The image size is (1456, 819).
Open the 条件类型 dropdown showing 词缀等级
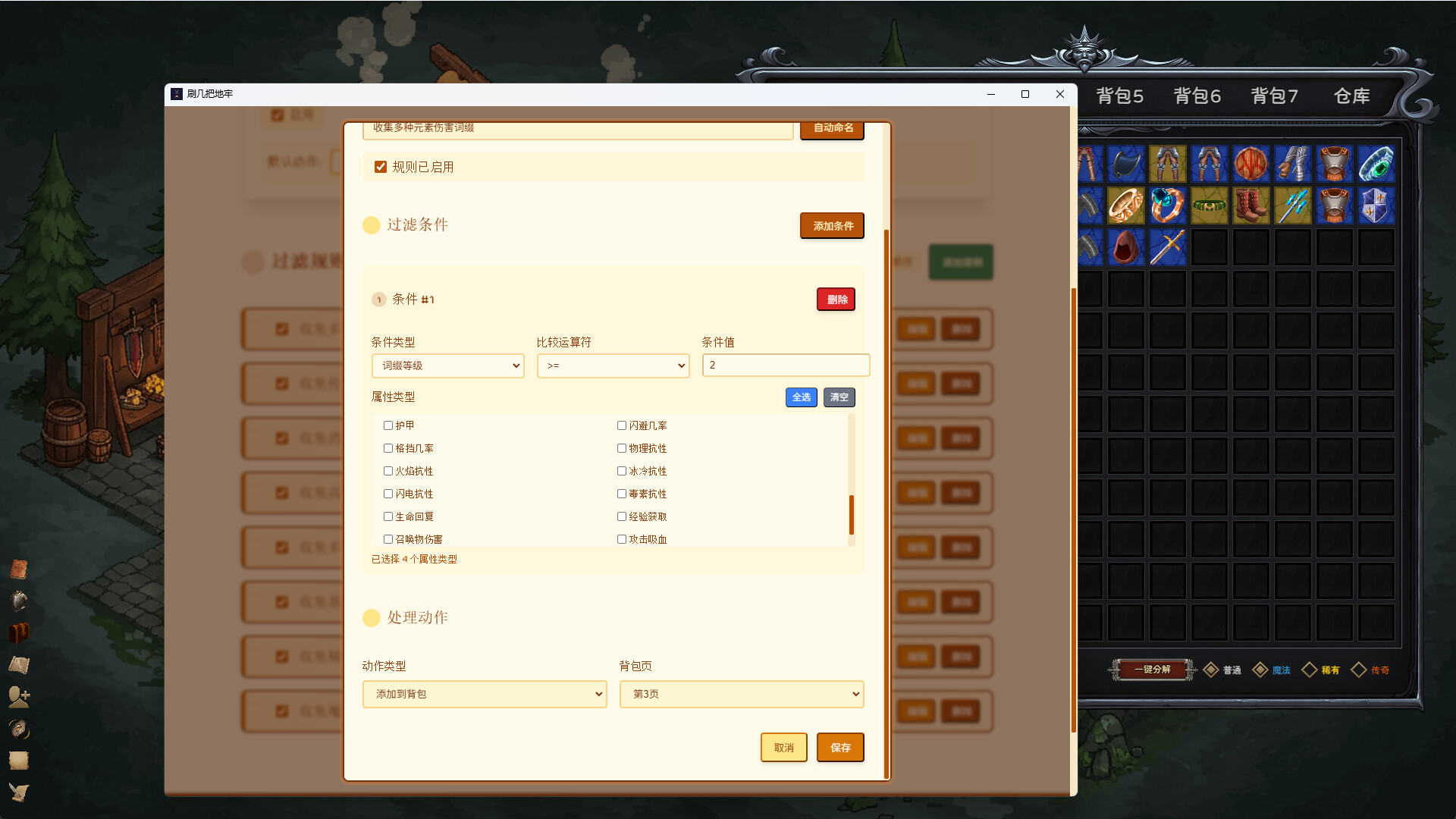point(447,366)
